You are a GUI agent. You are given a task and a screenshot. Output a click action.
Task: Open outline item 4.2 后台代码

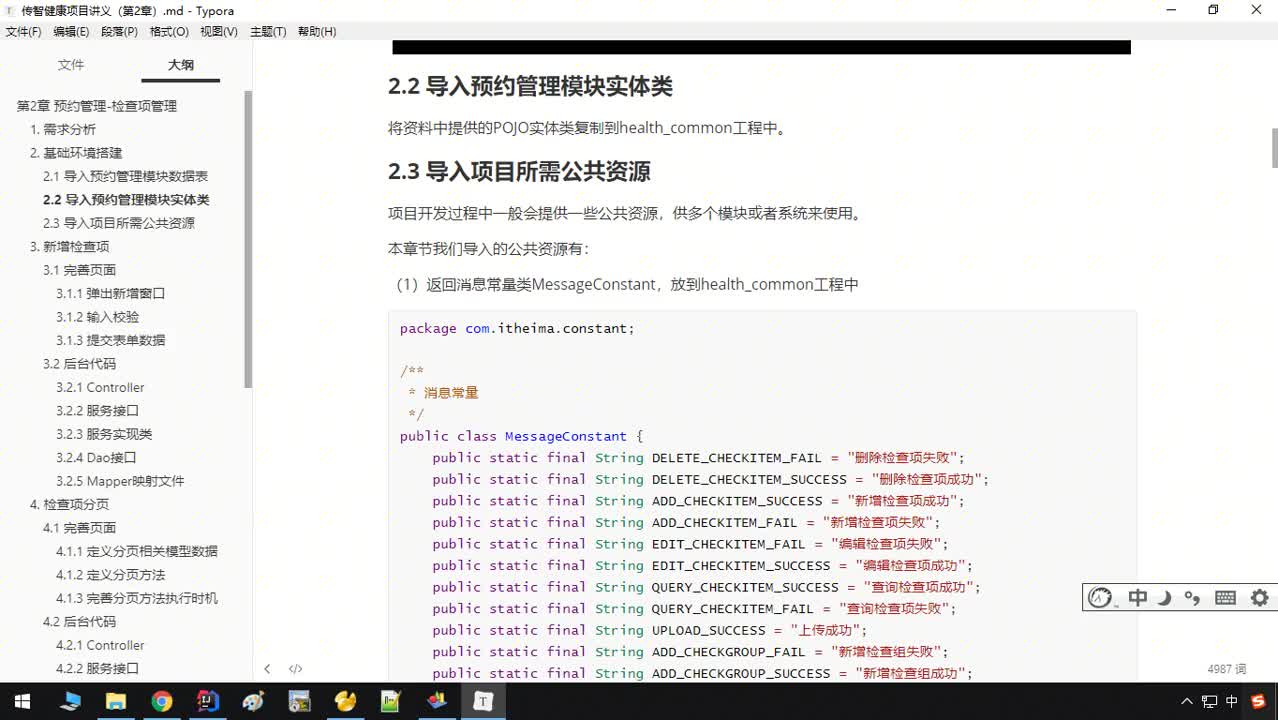click(x=79, y=622)
